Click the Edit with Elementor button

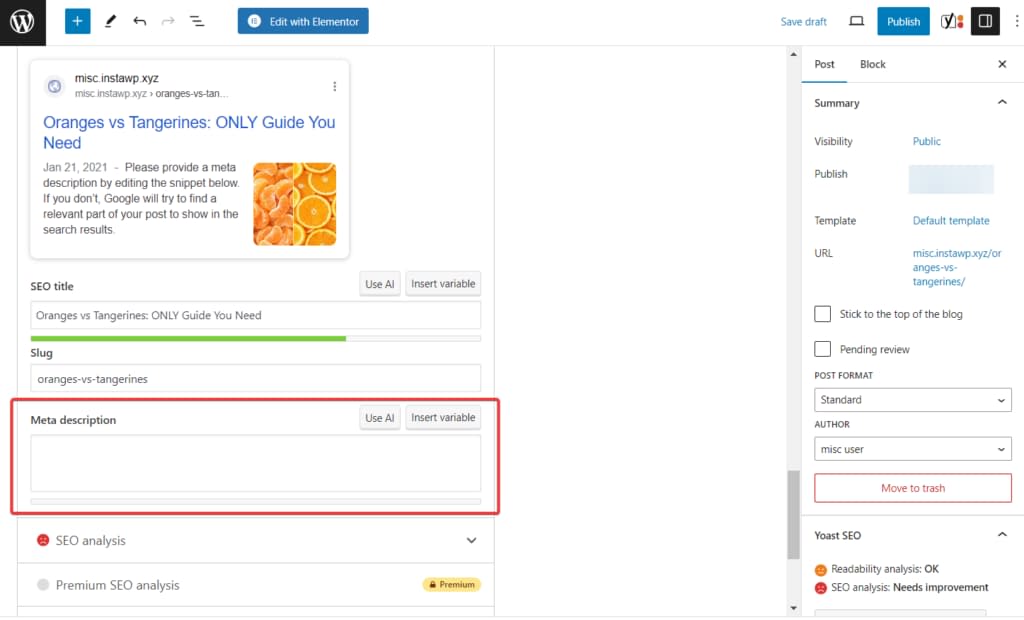[302, 20]
